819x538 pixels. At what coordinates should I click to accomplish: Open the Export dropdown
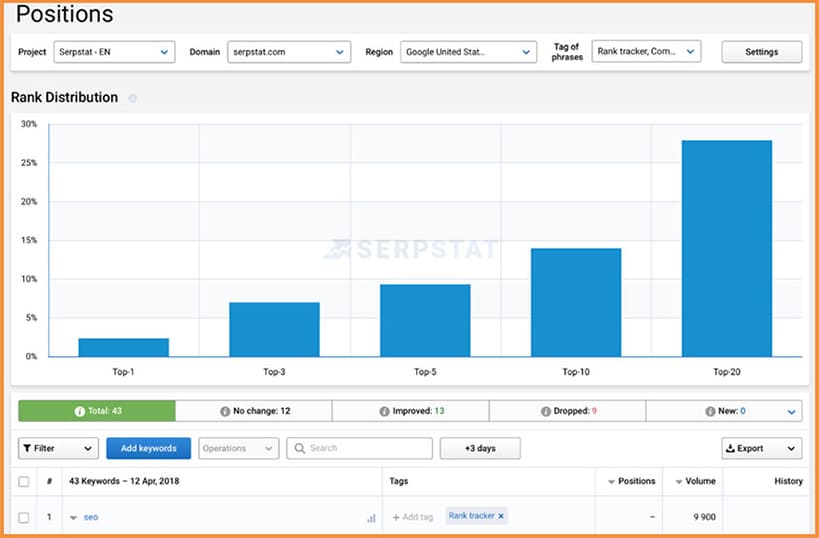click(x=762, y=448)
